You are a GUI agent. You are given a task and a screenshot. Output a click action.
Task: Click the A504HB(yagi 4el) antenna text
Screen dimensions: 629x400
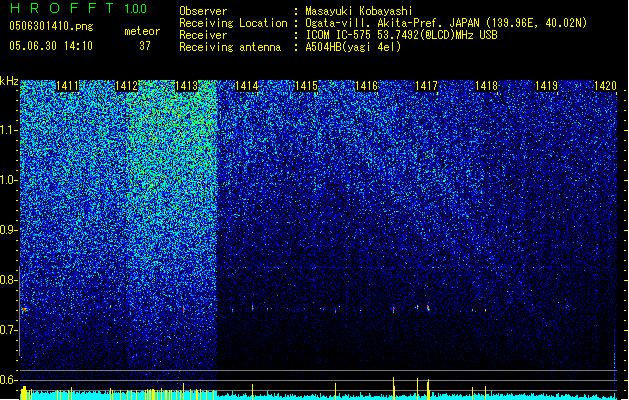[353, 47]
